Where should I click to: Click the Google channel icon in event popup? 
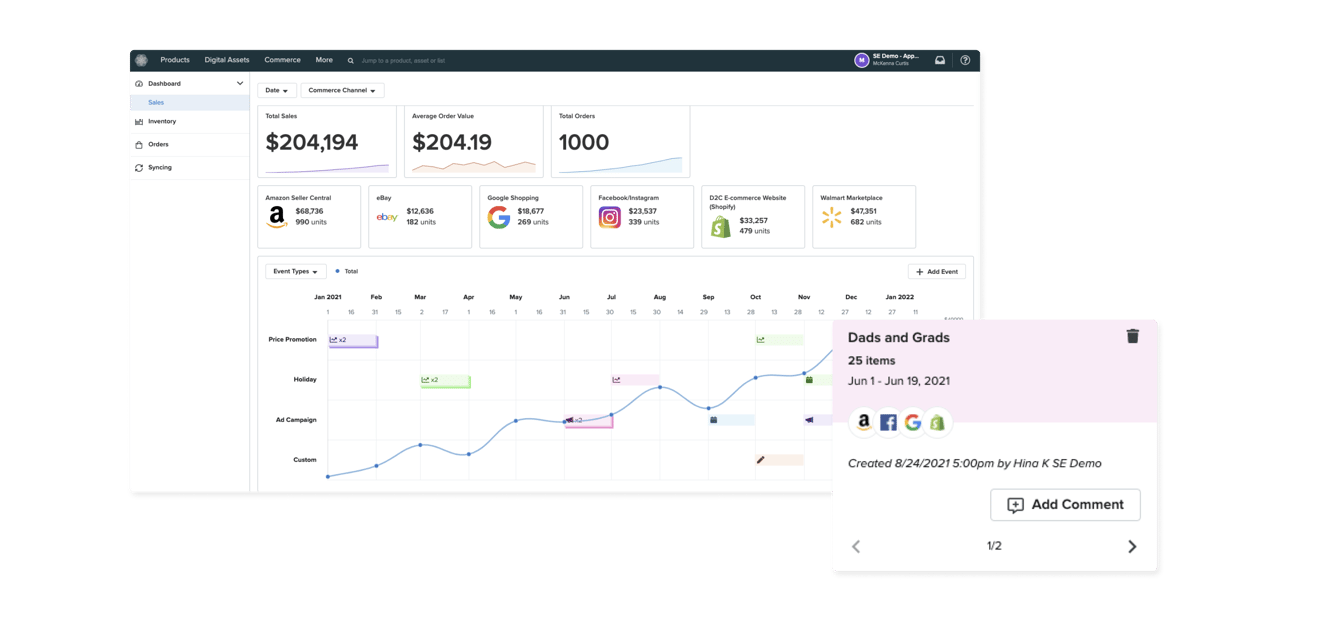coord(912,423)
